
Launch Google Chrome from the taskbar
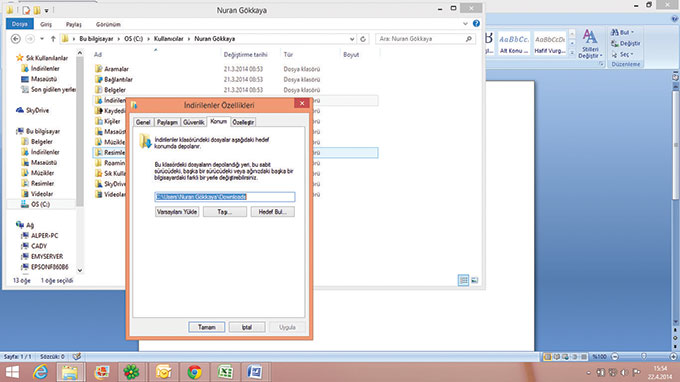(194, 372)
